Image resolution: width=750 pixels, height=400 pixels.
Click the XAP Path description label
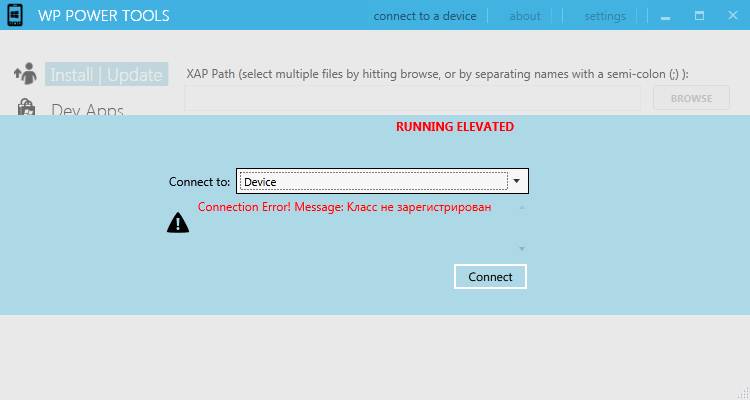[x=437, y=74]
